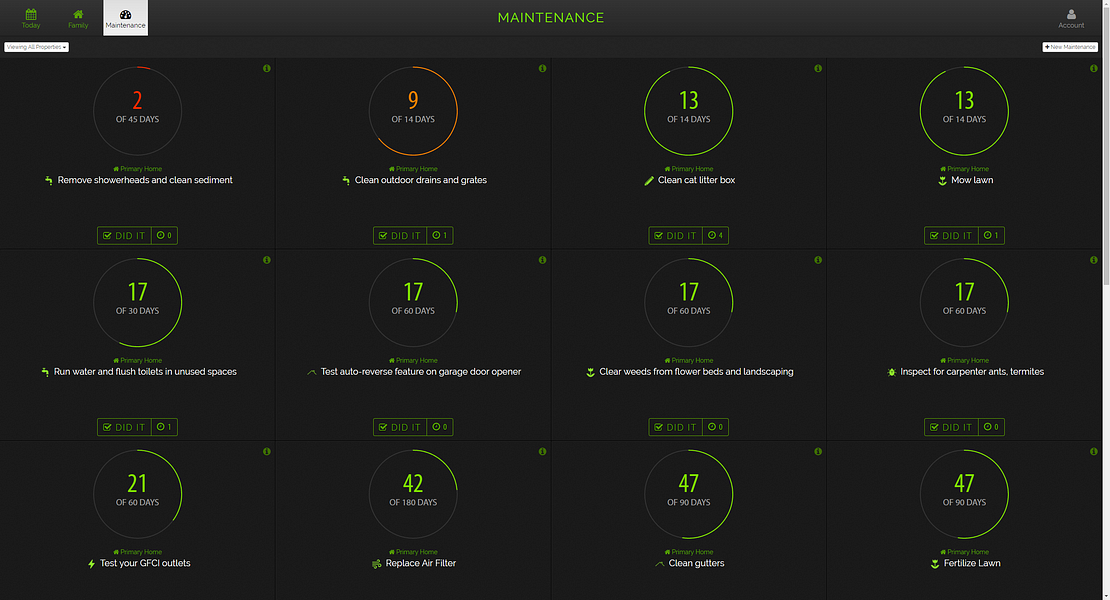Open history count on Remove showerheads card
The height and width of the screenshot is (600, 1110).
click(164, 236)
